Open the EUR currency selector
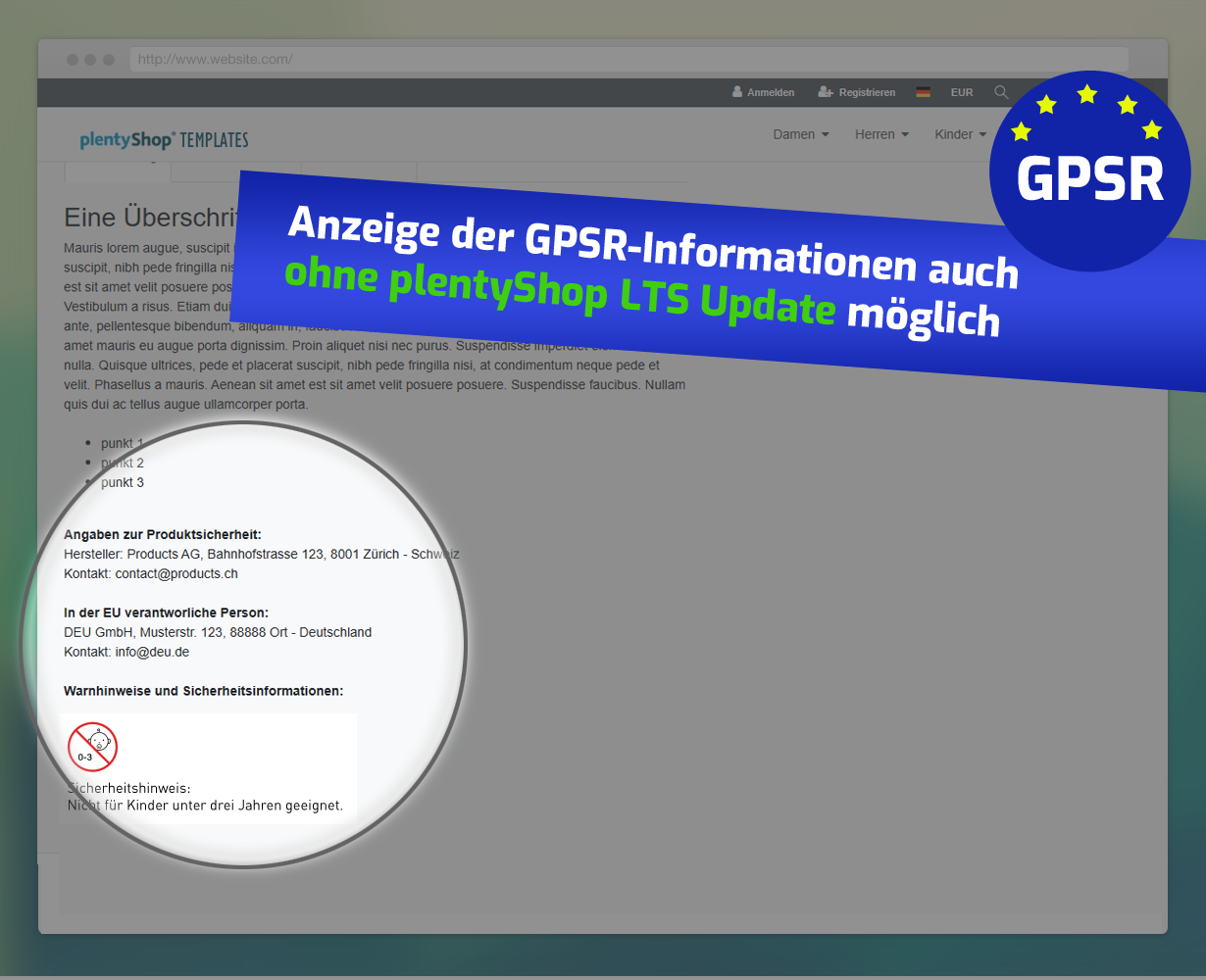The height and width of the screenshot is (980, 1206). click(x=962, y=92)
